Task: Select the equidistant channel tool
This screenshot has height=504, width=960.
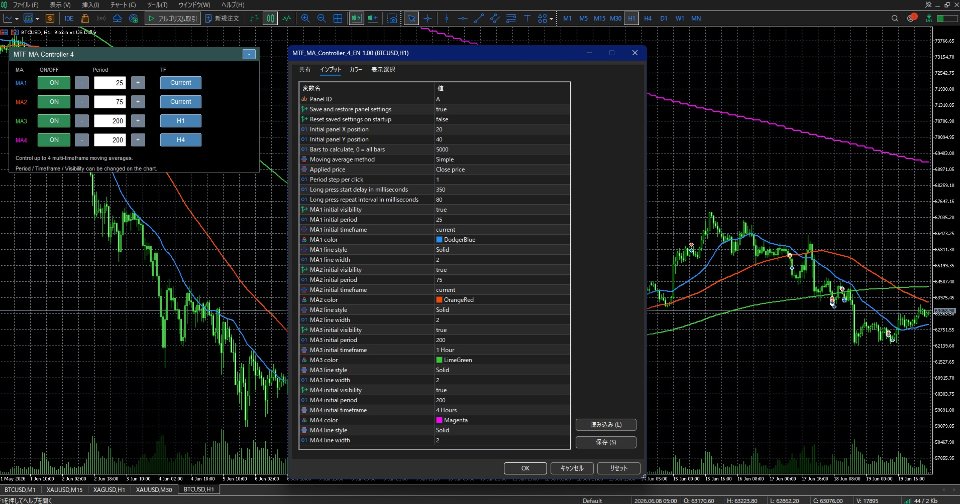Action: (494, 18)
